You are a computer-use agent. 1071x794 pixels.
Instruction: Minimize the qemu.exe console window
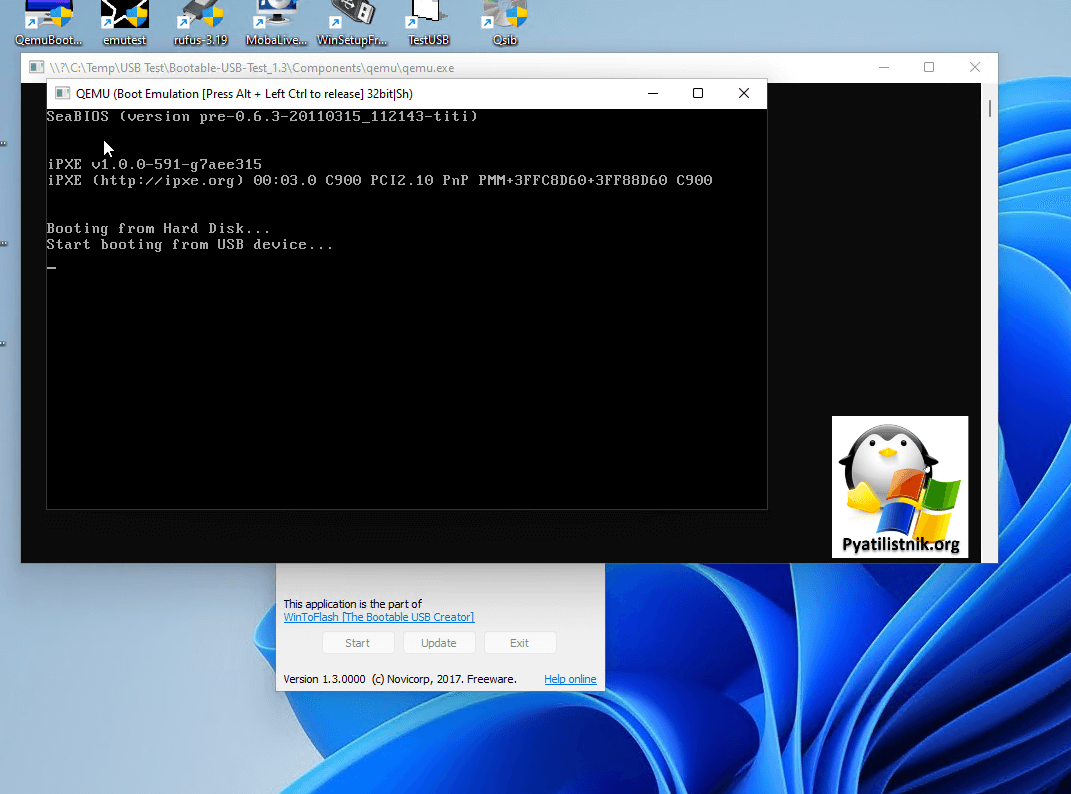click(x=884, y=68)
